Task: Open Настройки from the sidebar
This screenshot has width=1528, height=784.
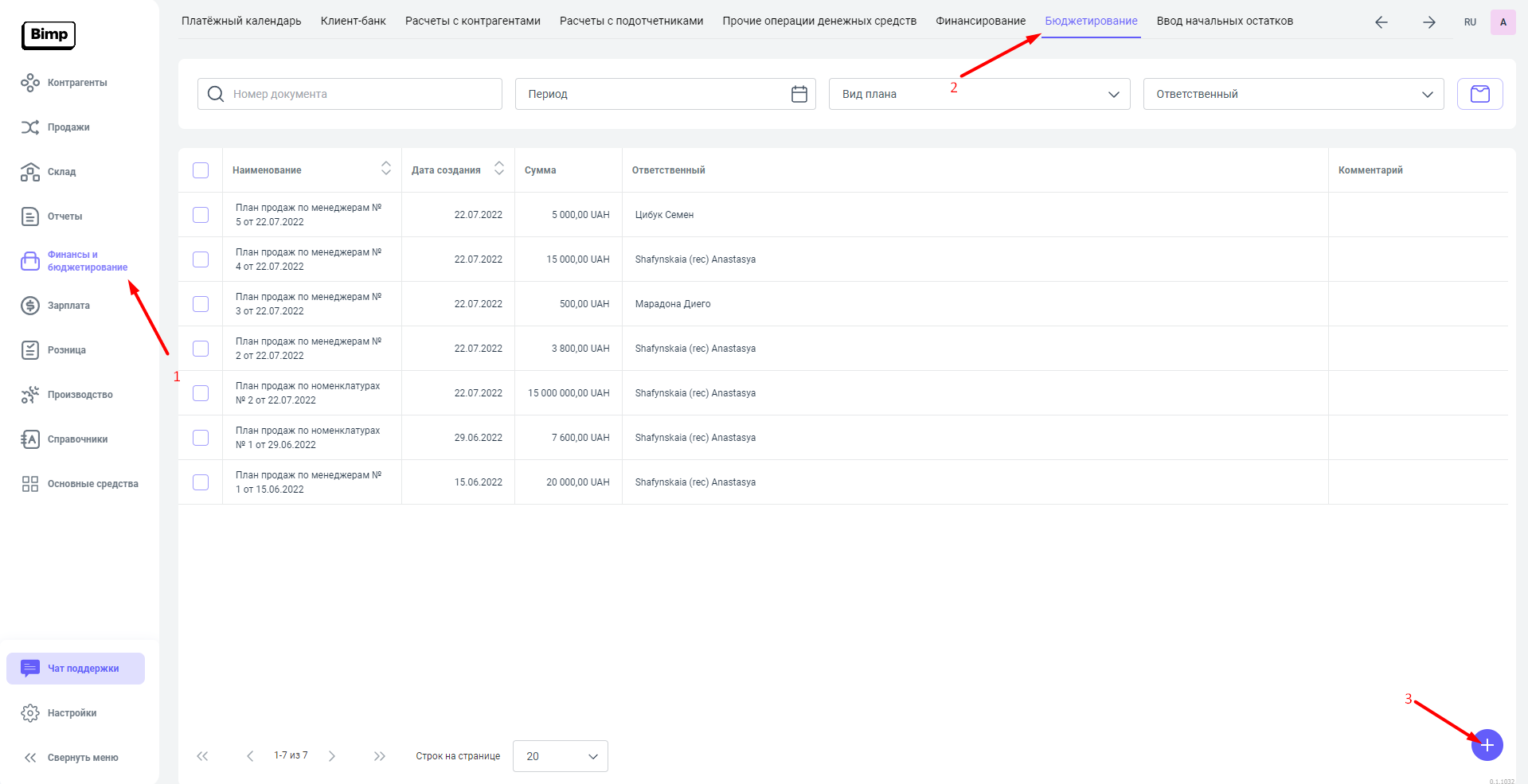Action: click(72, 713)
